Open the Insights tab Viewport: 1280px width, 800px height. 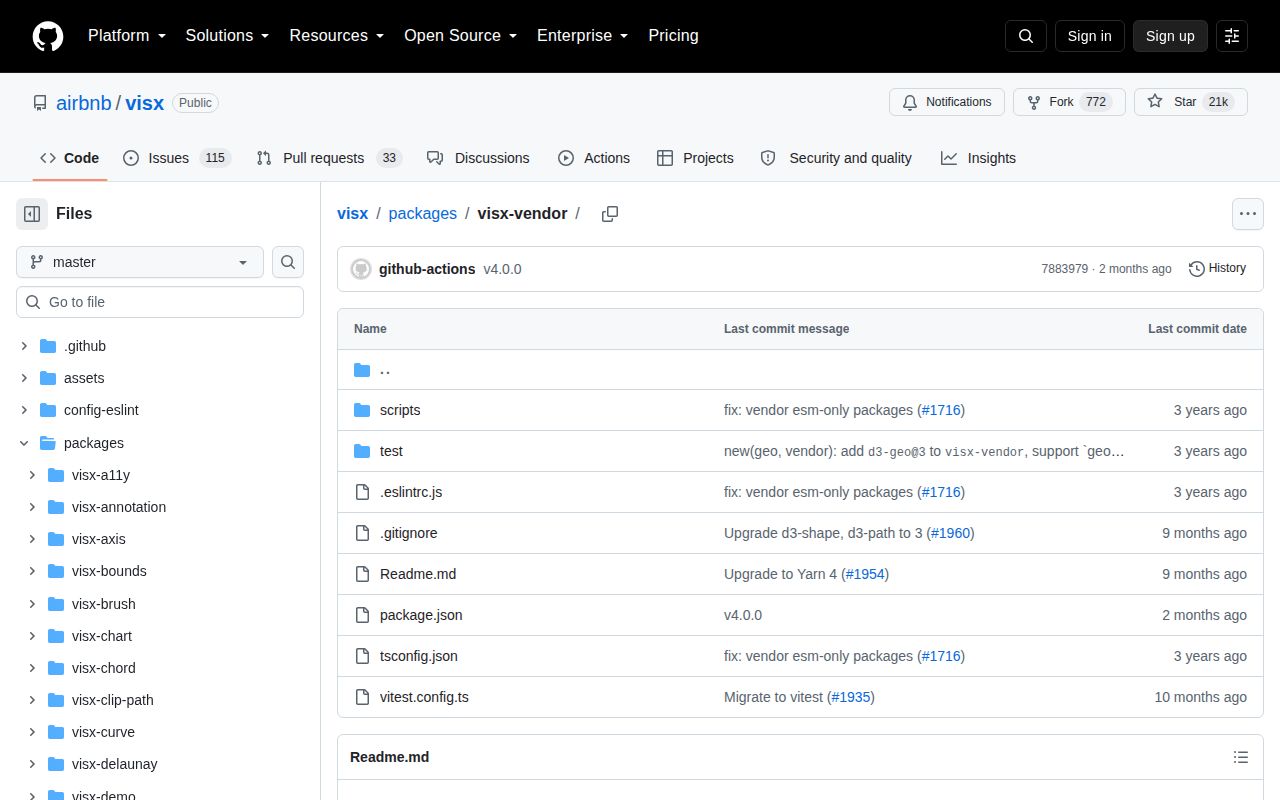pyautogui.click(x=978, y=158)
